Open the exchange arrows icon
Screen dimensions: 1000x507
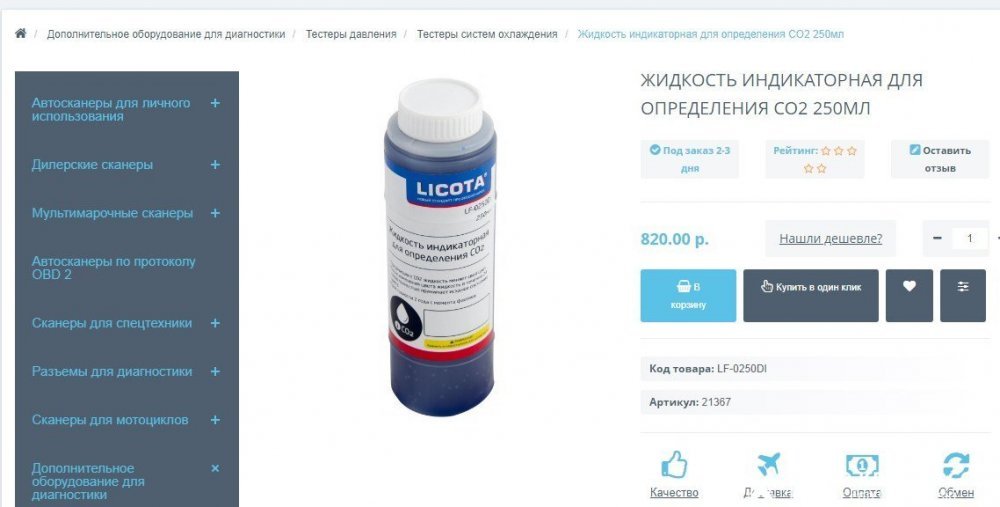click(x=956, y=465)
